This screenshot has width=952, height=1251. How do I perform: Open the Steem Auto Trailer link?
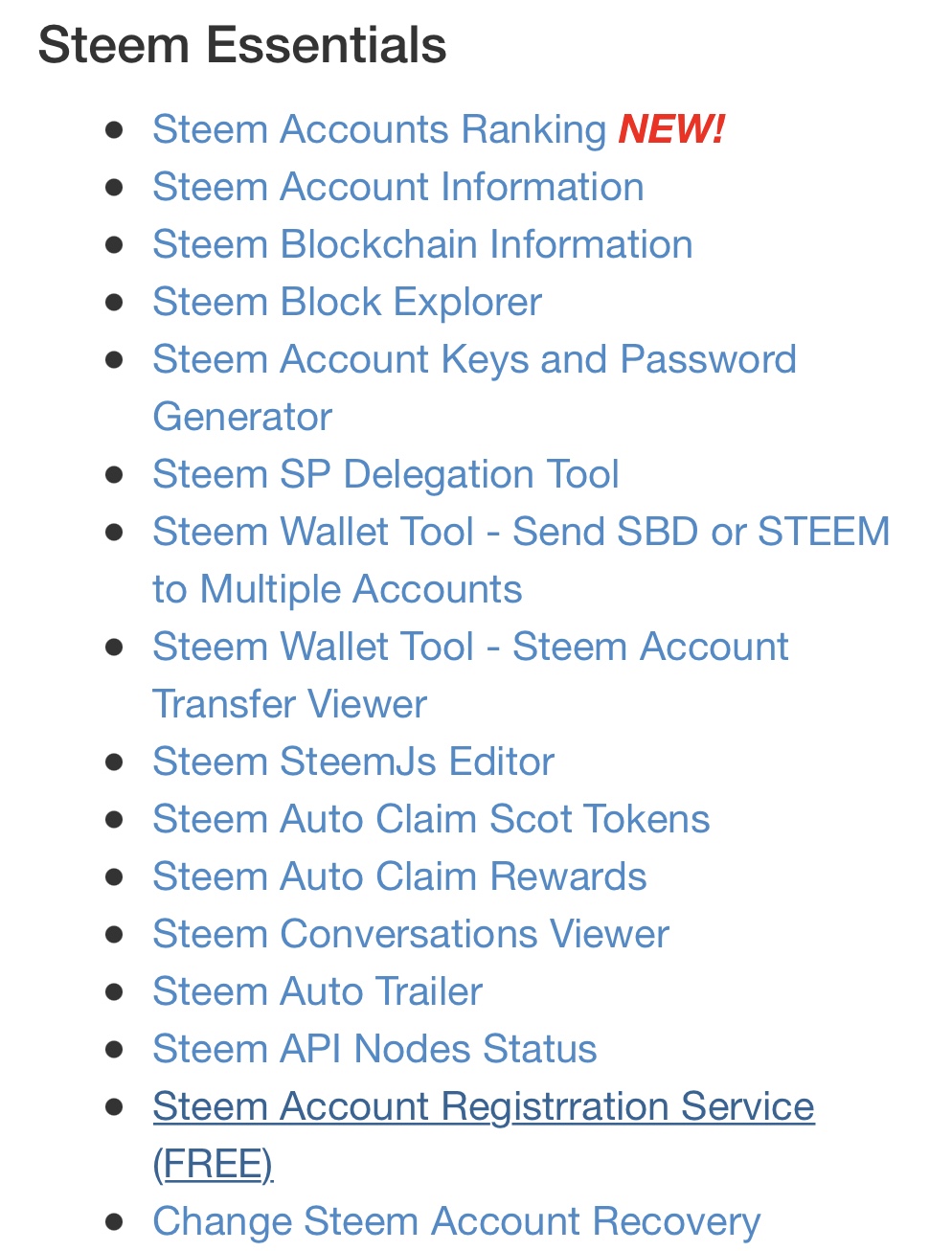[x=318, y=991]
